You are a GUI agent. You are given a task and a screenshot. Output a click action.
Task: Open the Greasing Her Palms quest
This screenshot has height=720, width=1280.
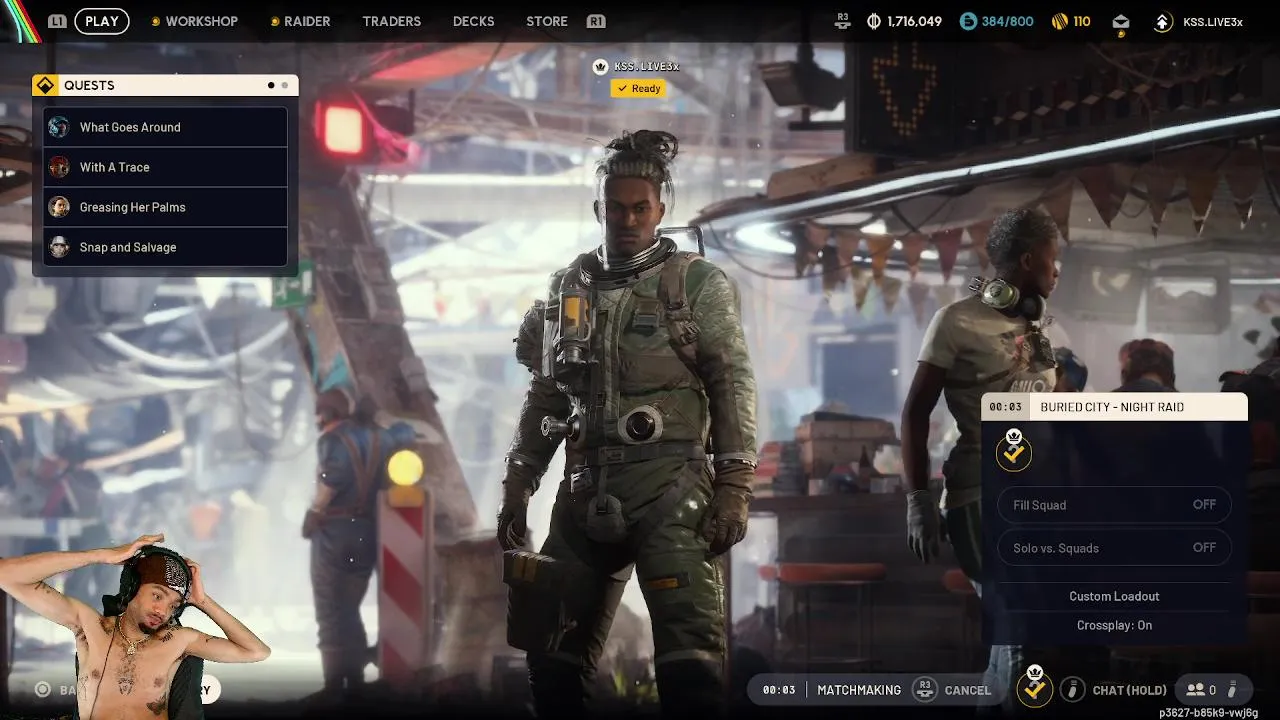pyautogui.click(x=166, y=207)
